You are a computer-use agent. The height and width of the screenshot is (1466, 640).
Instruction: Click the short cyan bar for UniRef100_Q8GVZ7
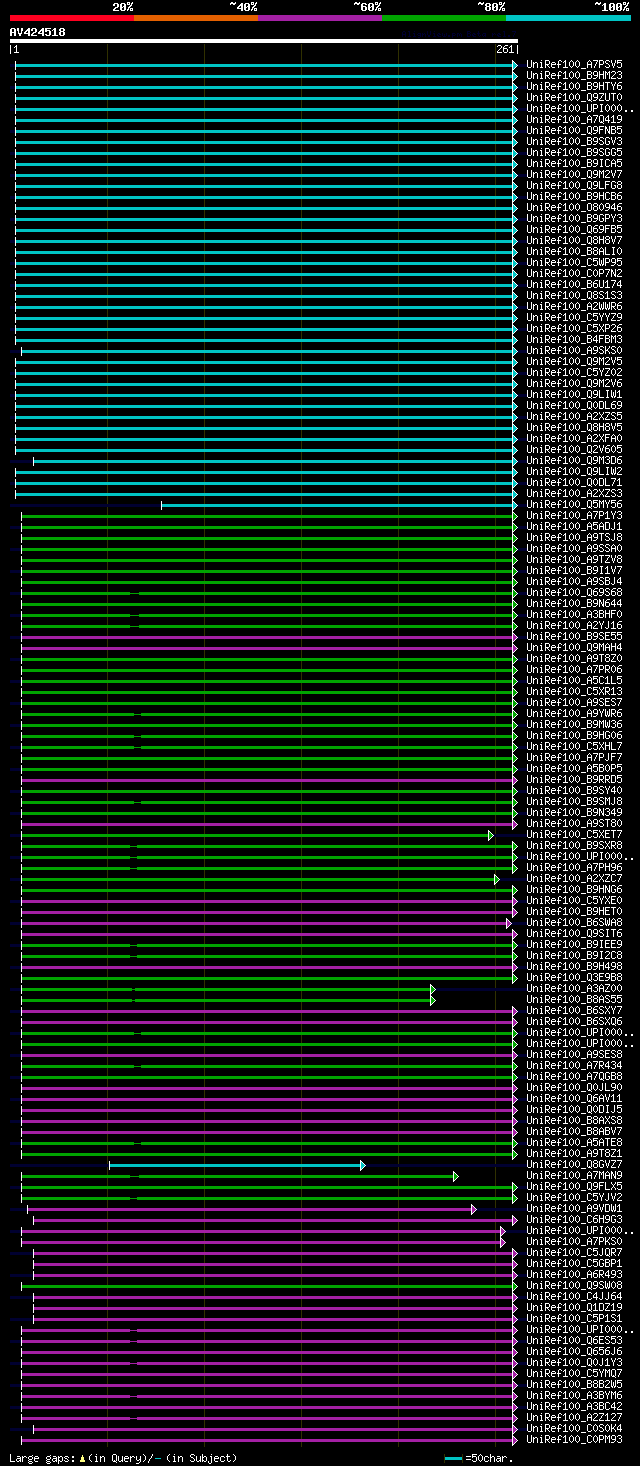point(237,1164)
